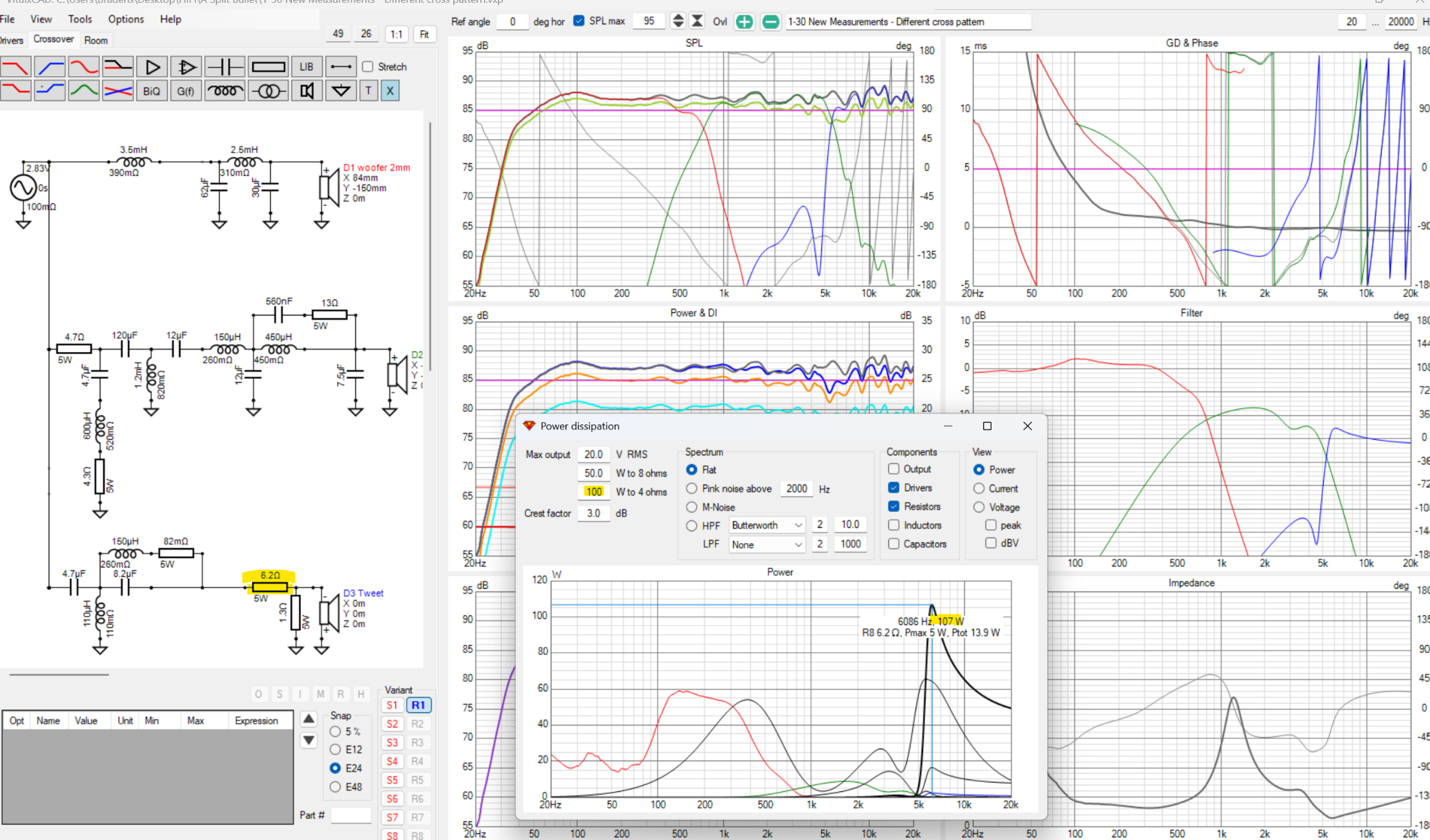The width and height of the screenshot is (1430, 840).
Task: Add a G(f) transfer function block
Action: coord(186,91)
